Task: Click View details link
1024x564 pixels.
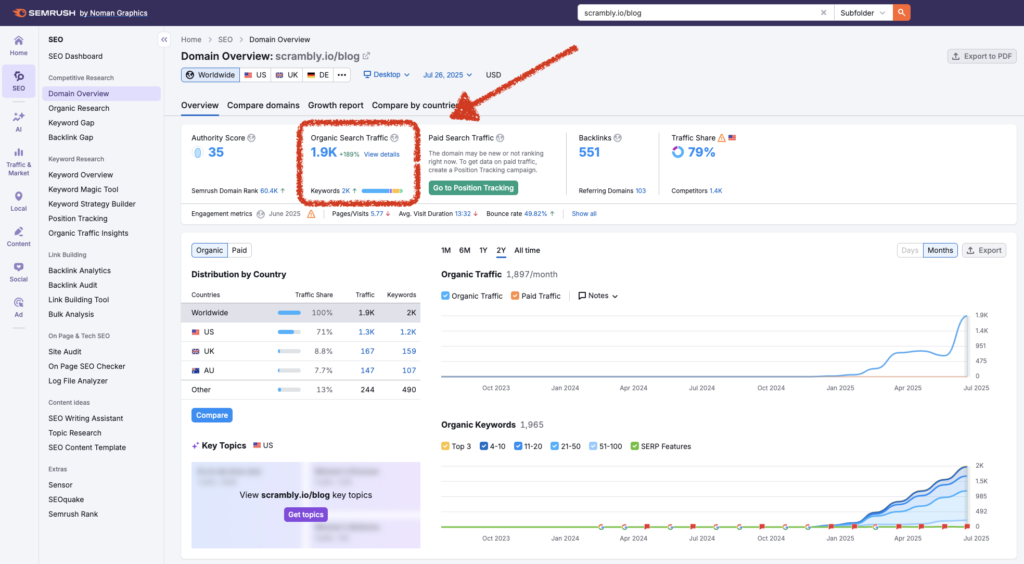Action: (381, 155)
